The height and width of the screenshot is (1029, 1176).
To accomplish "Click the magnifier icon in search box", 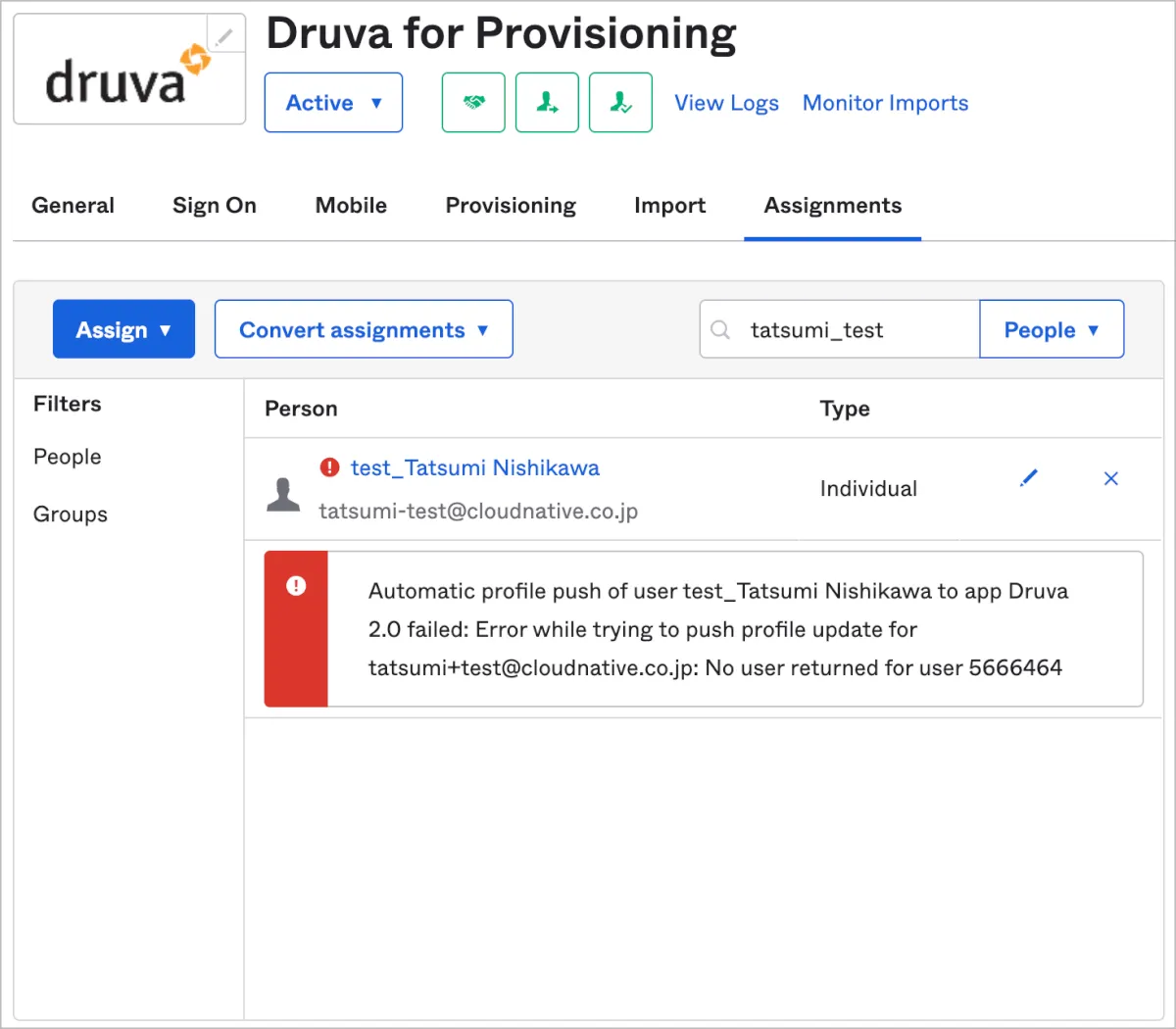I will pos(720,329).
